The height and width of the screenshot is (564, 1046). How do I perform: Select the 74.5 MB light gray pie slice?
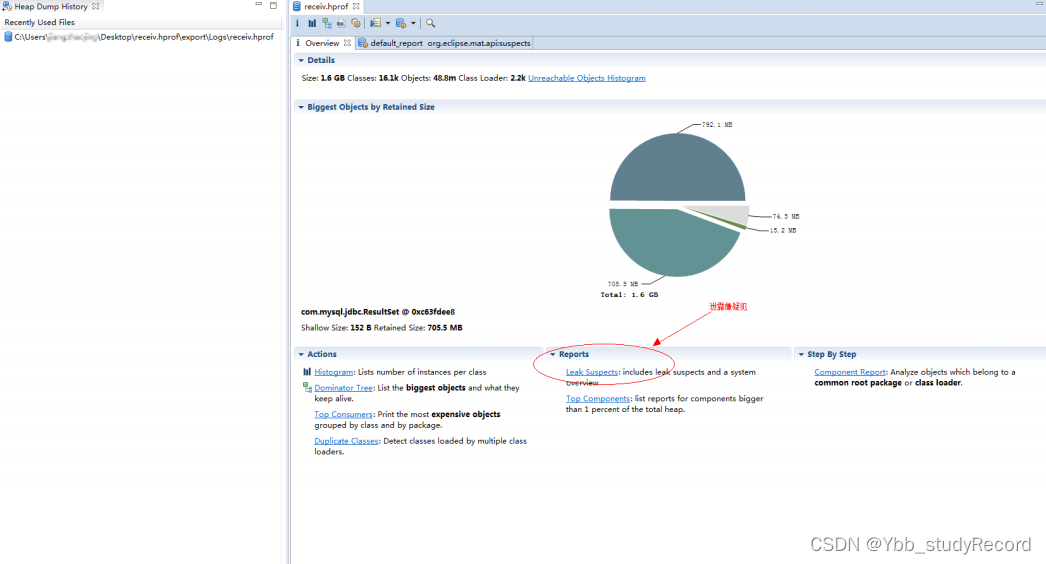tap(730, 215)
